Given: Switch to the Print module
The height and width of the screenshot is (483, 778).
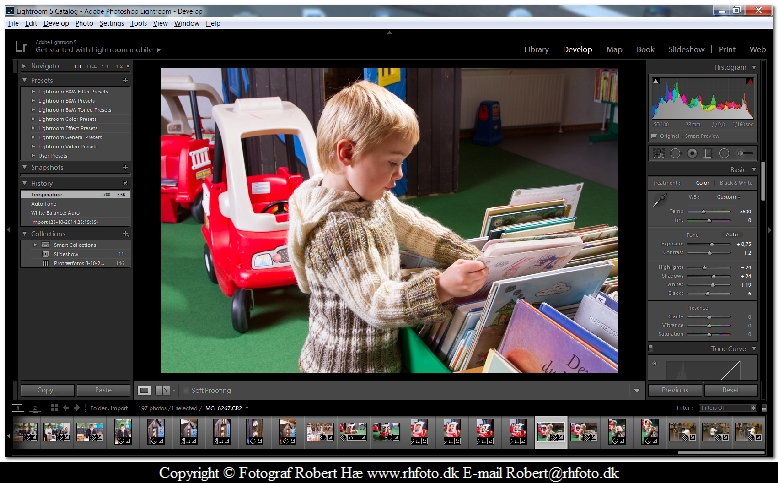Looking at the screenshot, I should click(727, 49).
